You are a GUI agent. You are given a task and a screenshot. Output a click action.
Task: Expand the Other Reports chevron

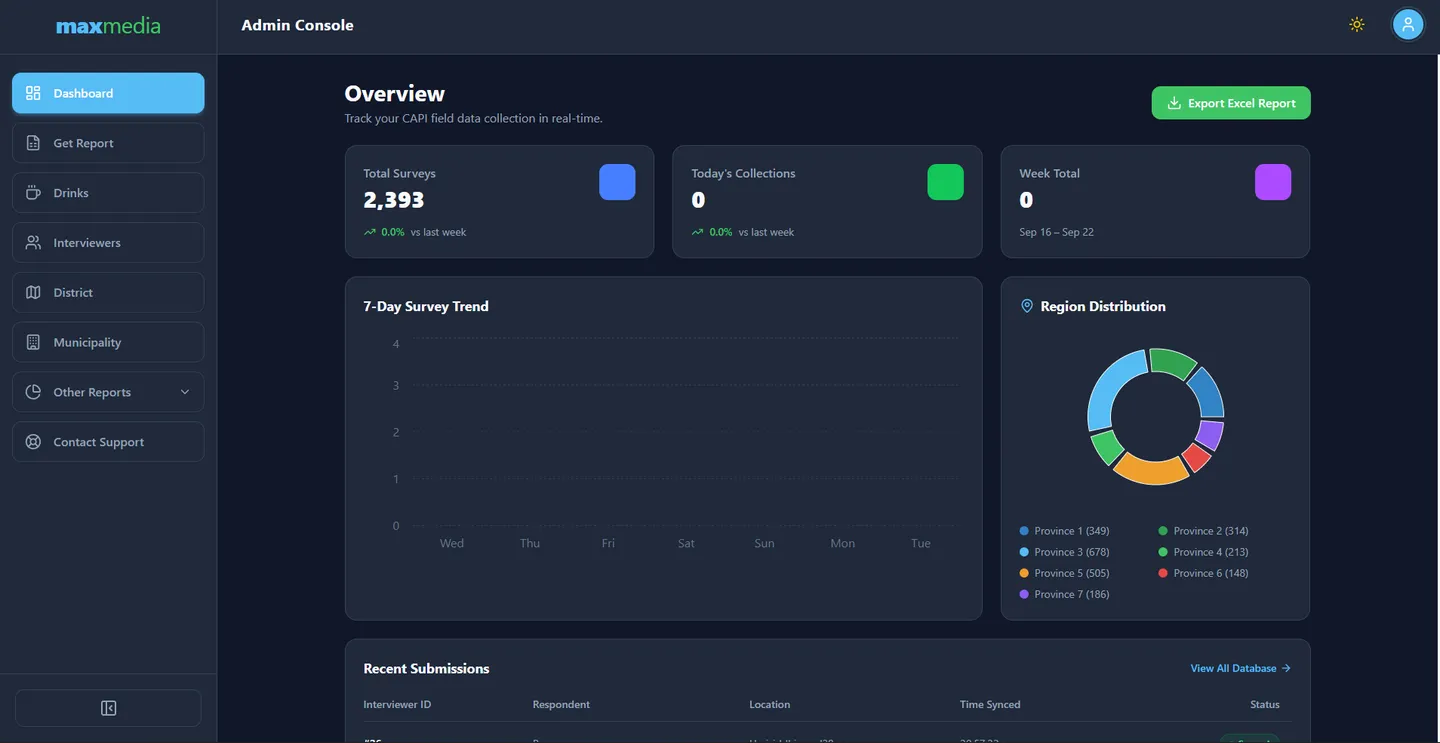[x=184, y=392]
